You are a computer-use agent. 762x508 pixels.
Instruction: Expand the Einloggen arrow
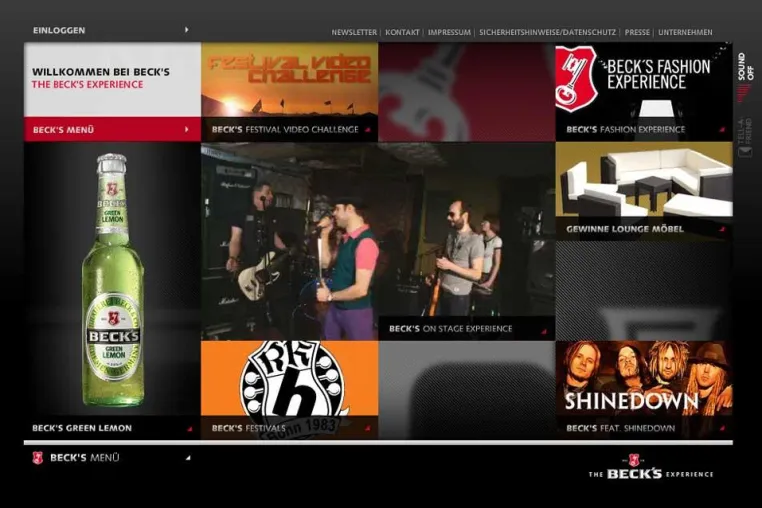click(x=187, y=30)
